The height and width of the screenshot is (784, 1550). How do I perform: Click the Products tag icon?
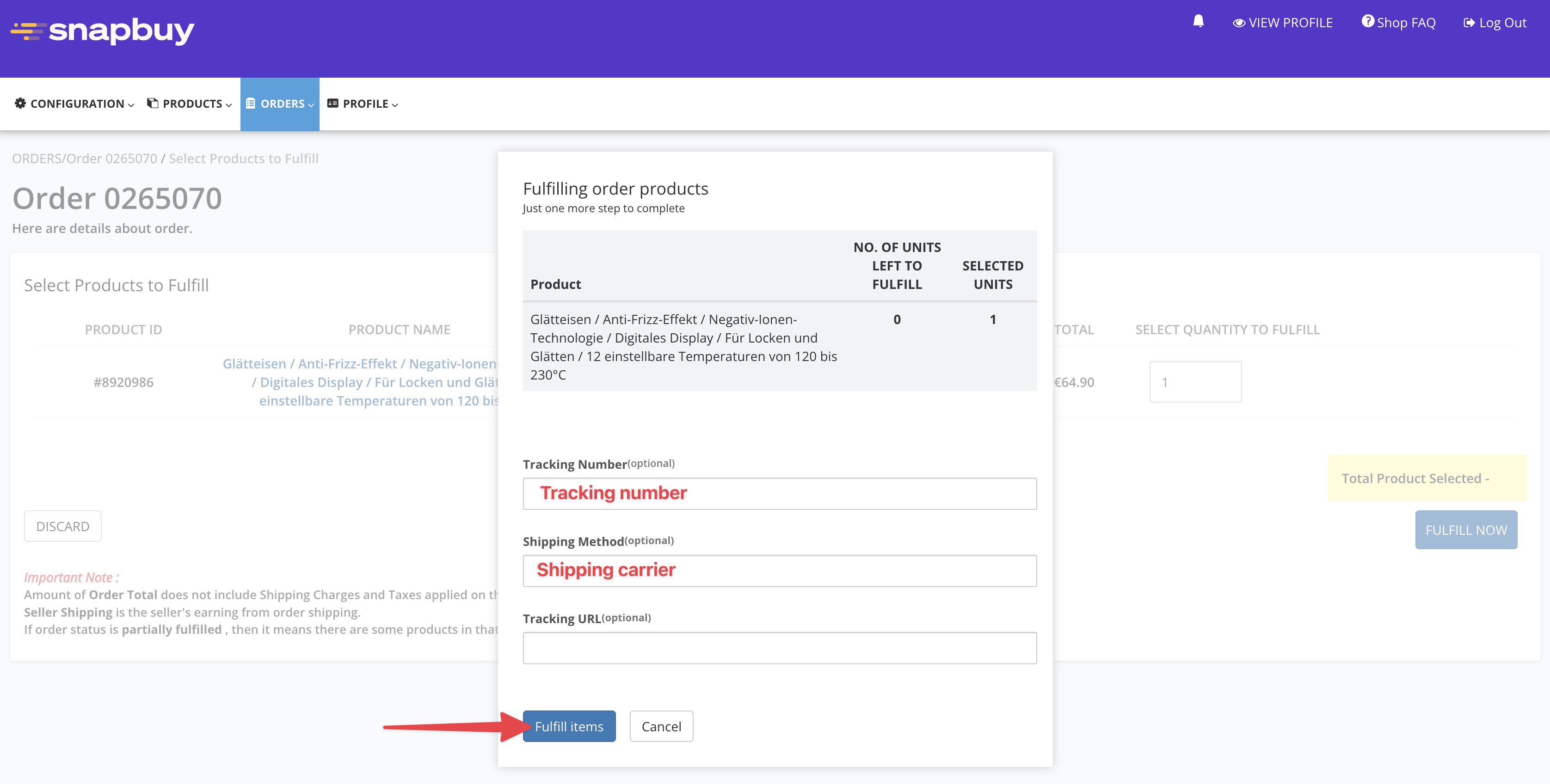click(x=153, y=104)
